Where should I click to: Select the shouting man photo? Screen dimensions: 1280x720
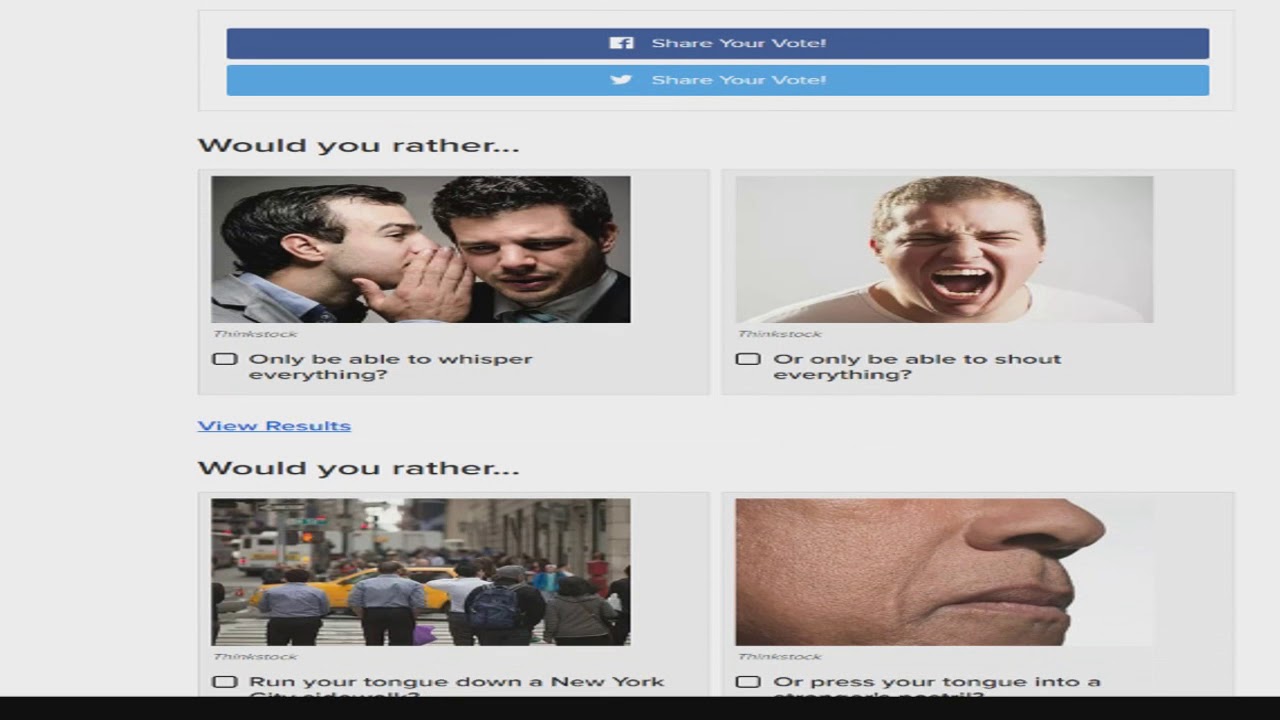click(x=944, y=250)
